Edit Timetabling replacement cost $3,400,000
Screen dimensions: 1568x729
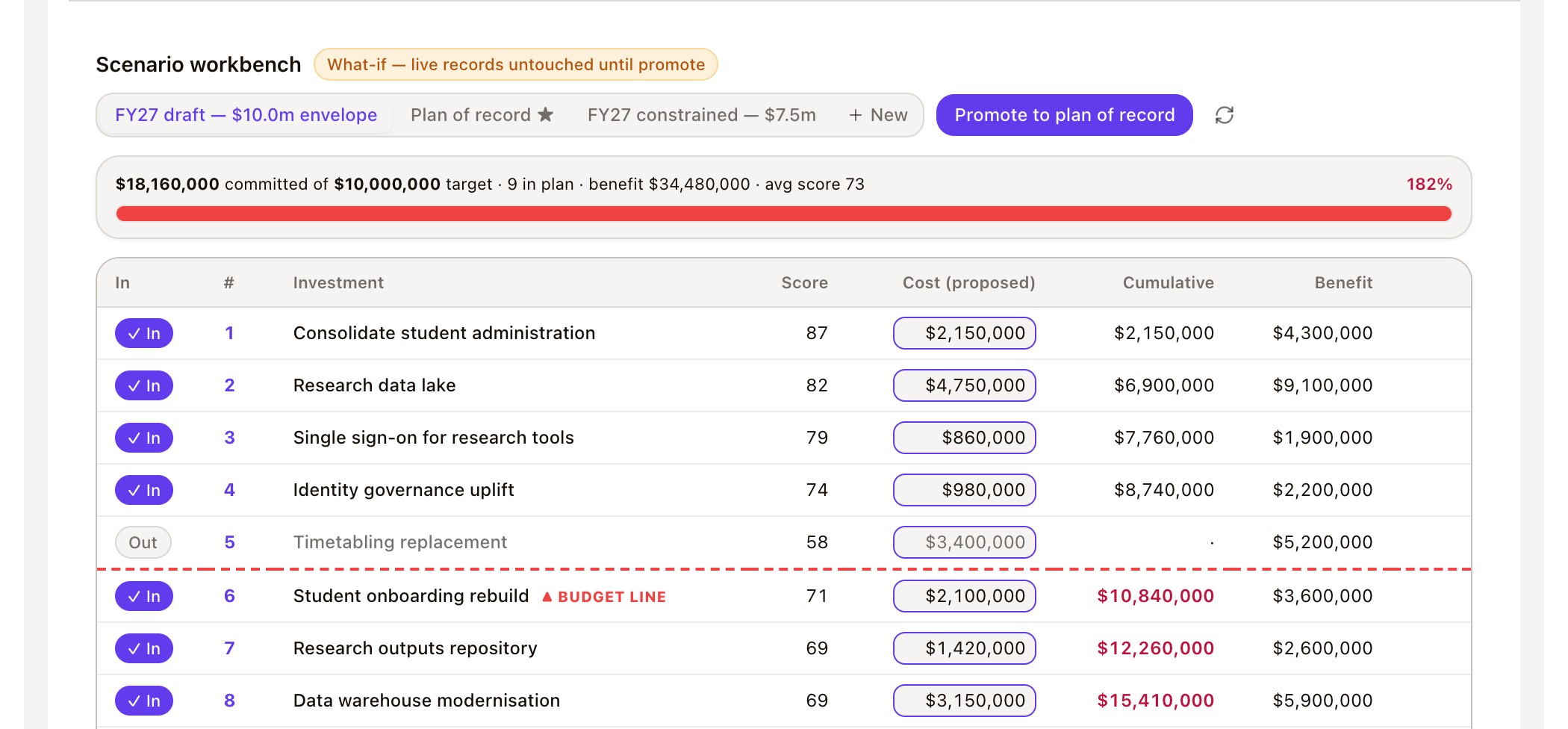965,542
